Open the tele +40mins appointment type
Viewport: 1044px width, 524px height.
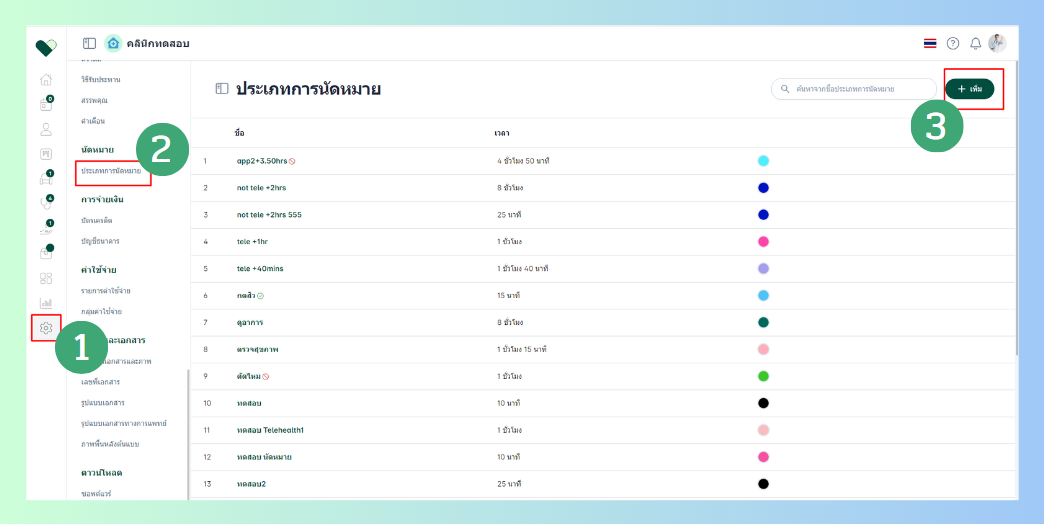tap(260, 268)
